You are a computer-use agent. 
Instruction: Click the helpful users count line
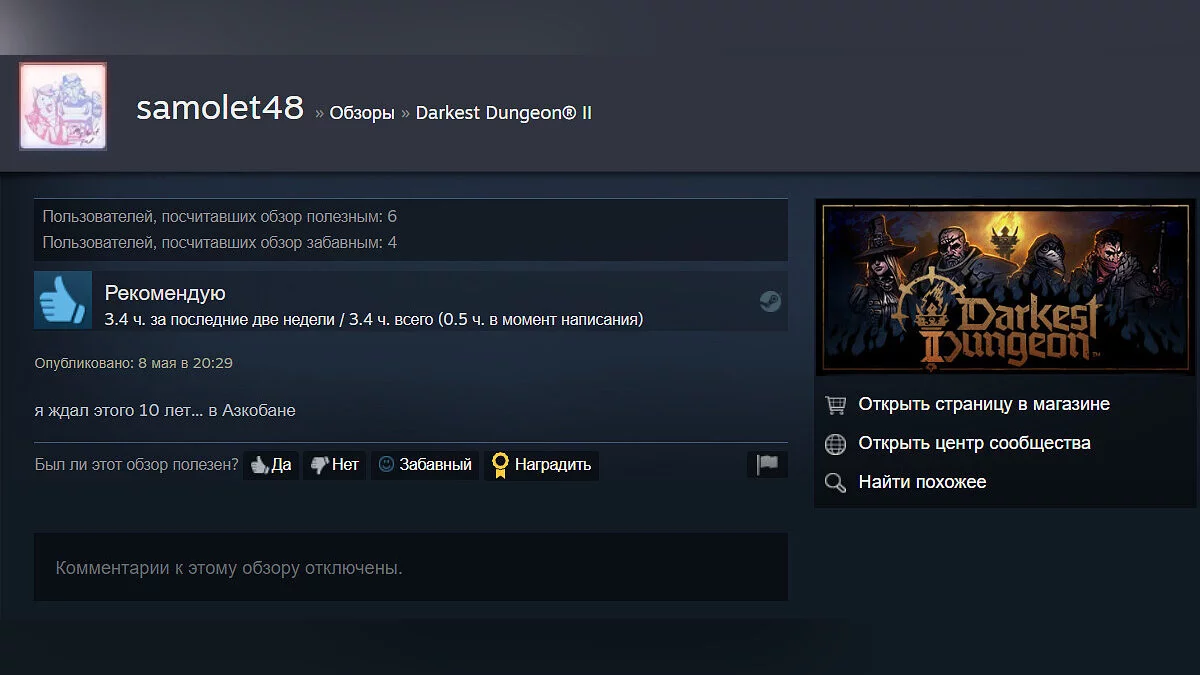click(220, 216)
